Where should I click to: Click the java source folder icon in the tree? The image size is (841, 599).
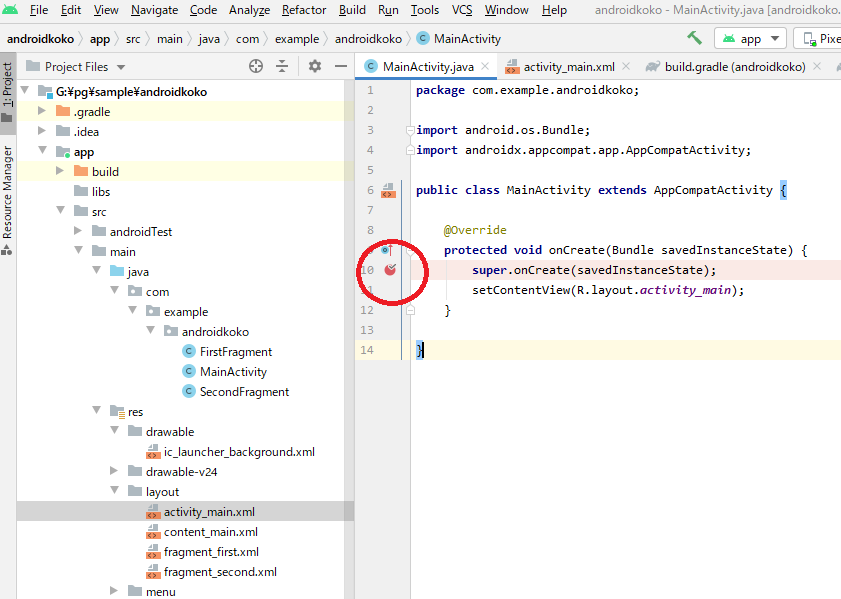tap(117, 271)
